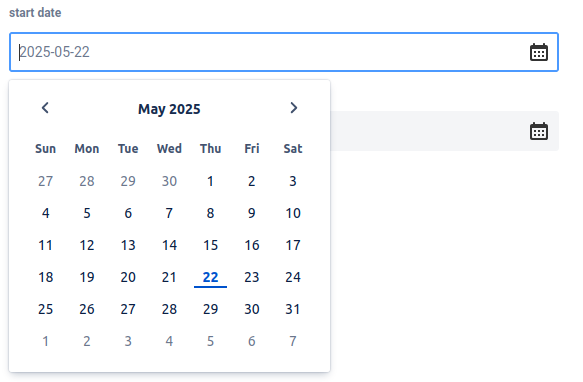This screenshot has width=583, height=382.
Task: Select June 1 in last row
Action: (45, 341)
